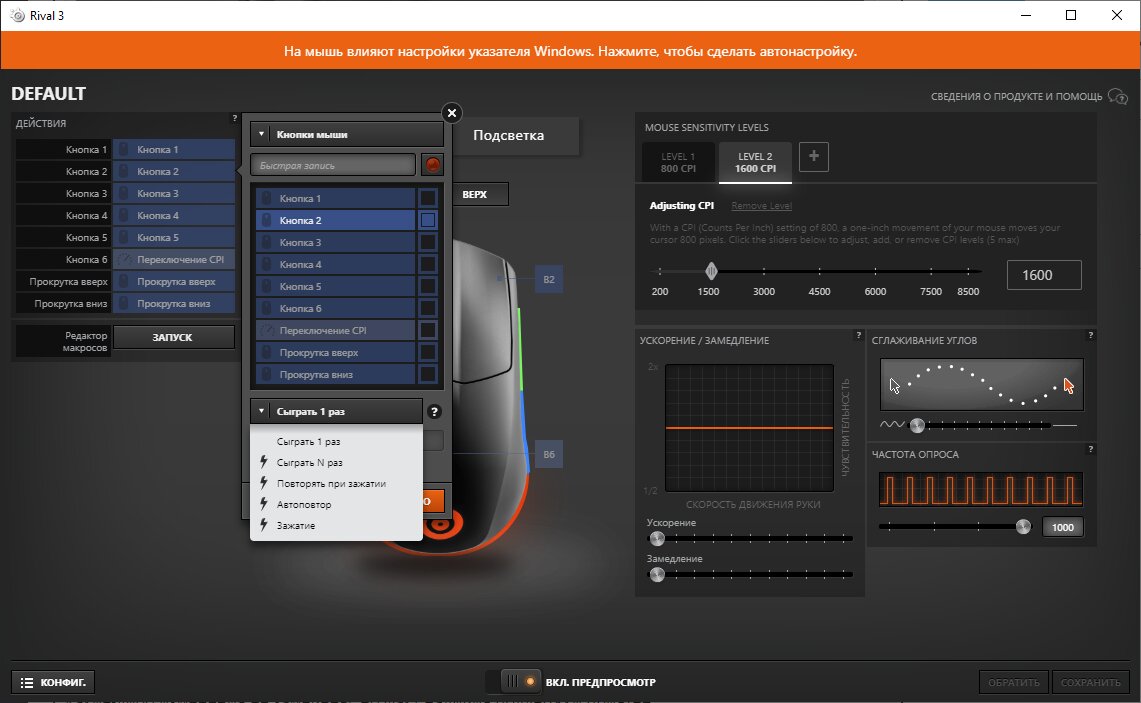This screenshot has width=1141, height=703.
Task: Expand the Кнопки мыши category dropdown
Action: 347,135
